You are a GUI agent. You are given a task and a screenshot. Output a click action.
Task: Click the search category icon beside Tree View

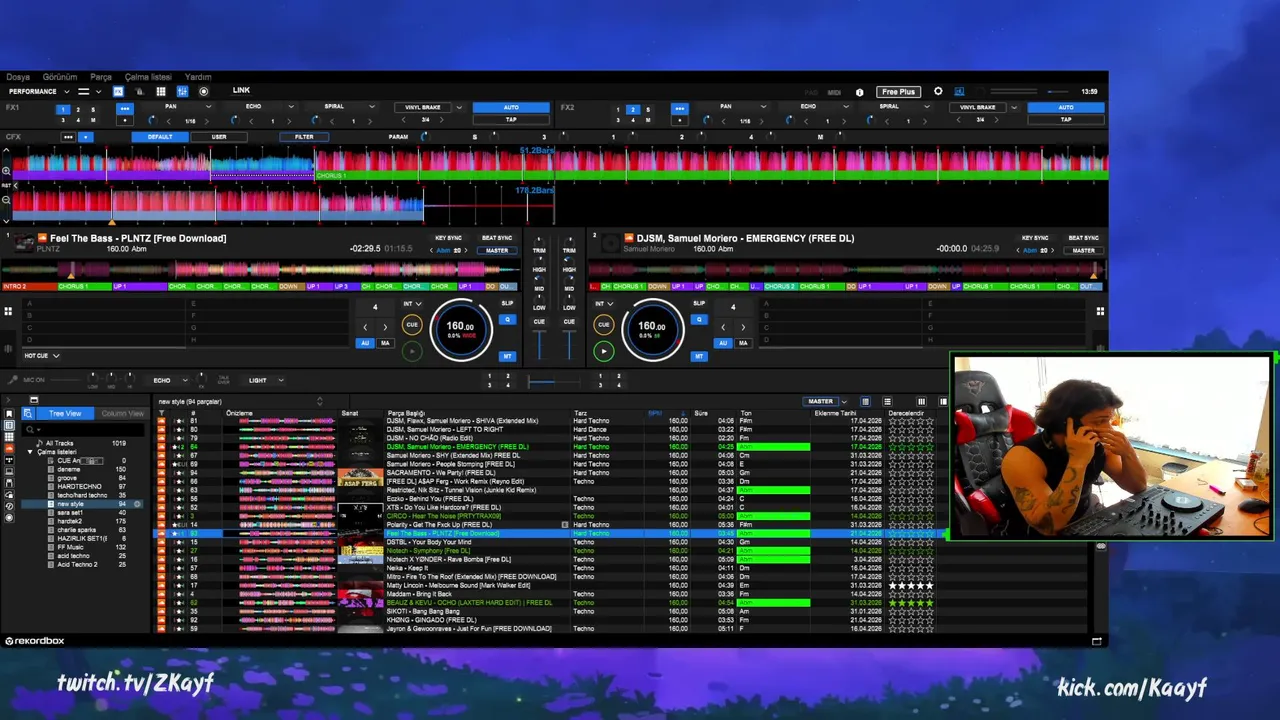pyautogui.click(x=28, y=413)
